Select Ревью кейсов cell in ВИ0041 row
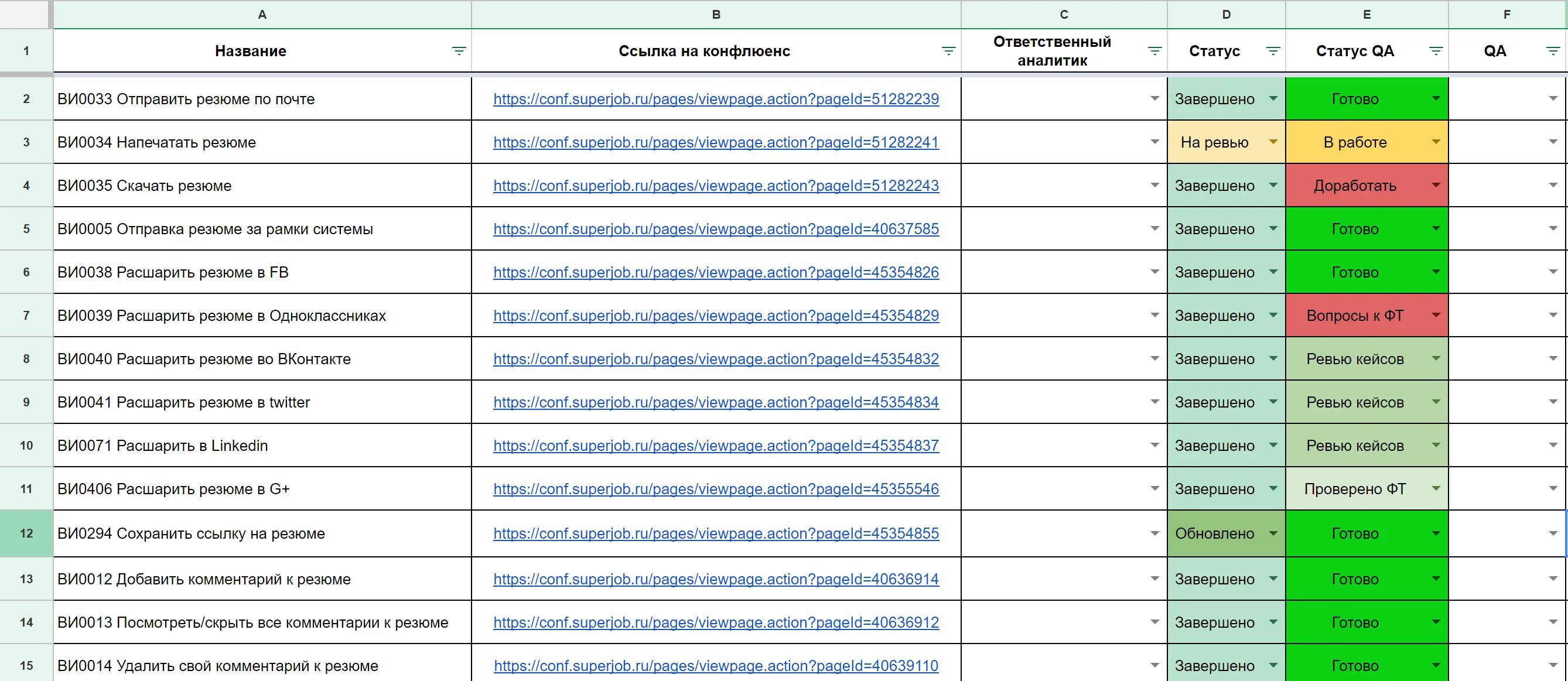Screen dimensions: 1568x681 click(x=1367, y=402)
